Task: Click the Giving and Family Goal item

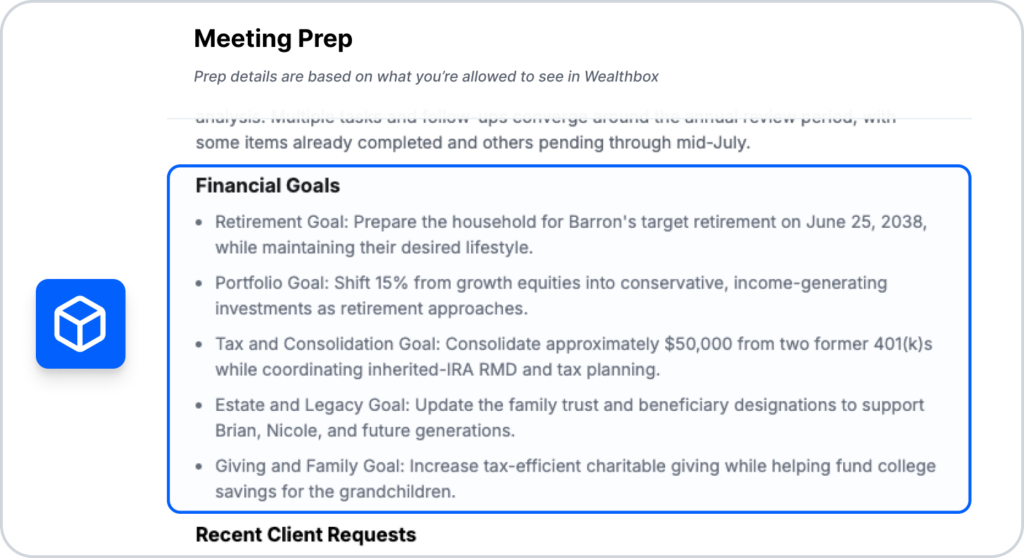Action: [x=575, y=478]
